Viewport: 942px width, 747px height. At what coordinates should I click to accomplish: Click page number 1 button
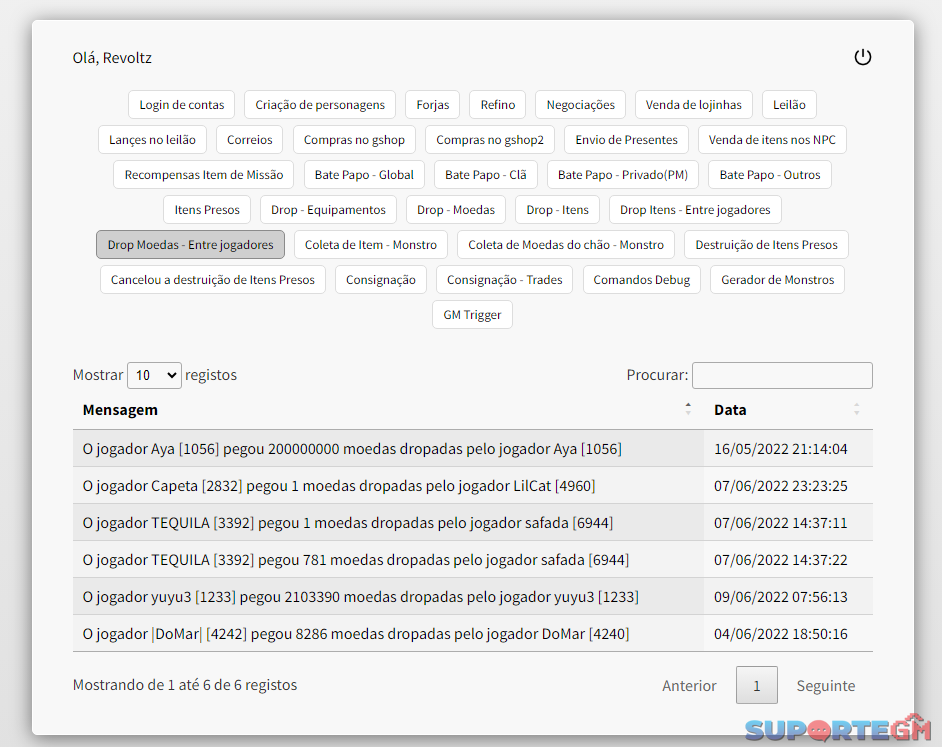757,686
